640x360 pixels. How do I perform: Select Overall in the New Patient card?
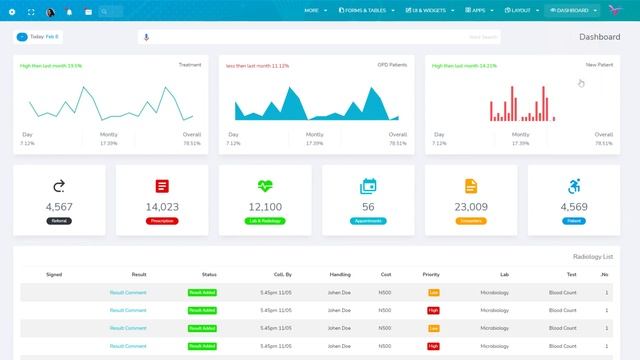(604, 135)
